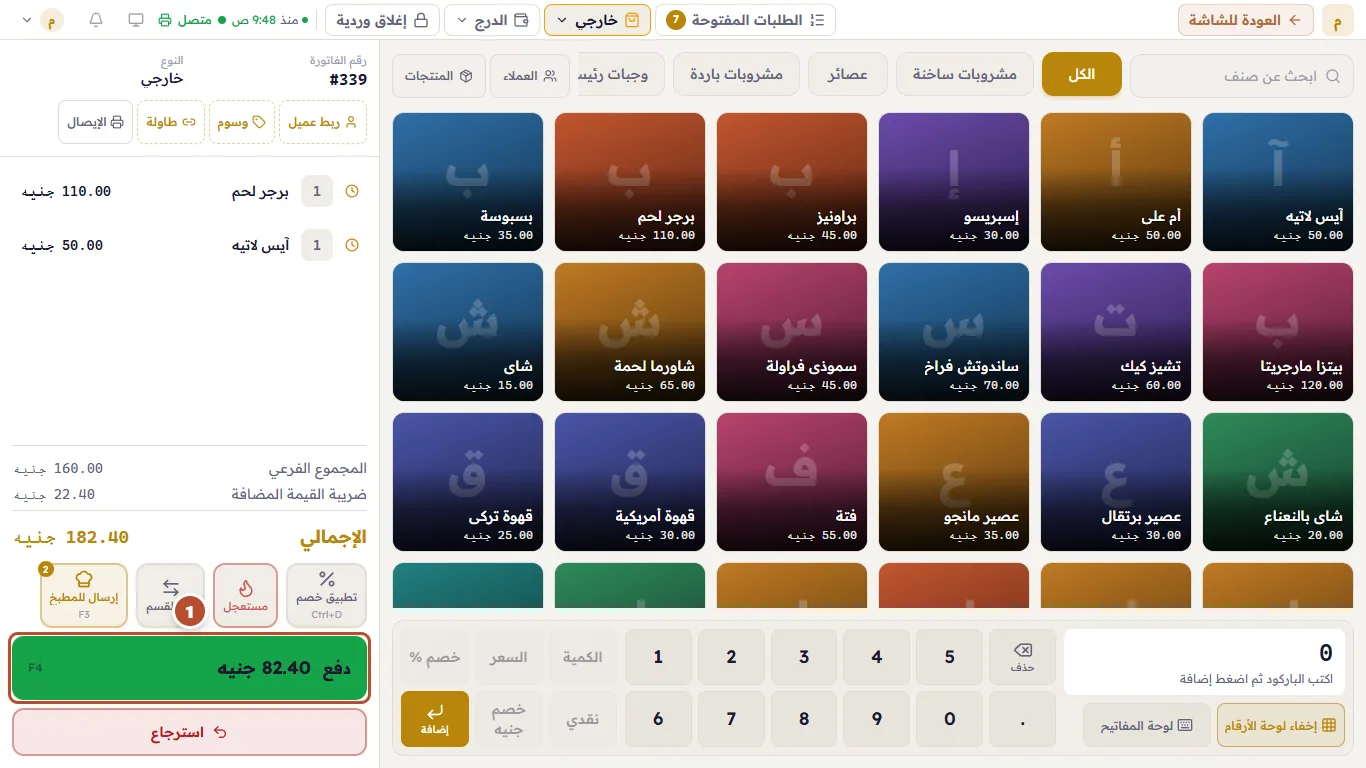Click ربط عميل to link a customer
Image resolution: width=1366 pixels, height=768 pixels.
pyautogui.click(x=323, y=122)
